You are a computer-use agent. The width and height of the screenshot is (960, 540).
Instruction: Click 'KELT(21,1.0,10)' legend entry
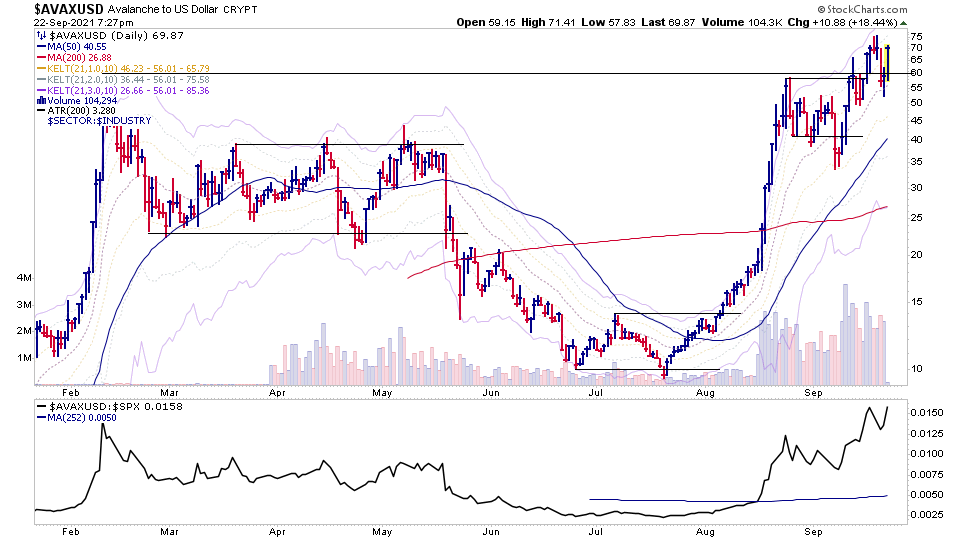pos(129,69)
